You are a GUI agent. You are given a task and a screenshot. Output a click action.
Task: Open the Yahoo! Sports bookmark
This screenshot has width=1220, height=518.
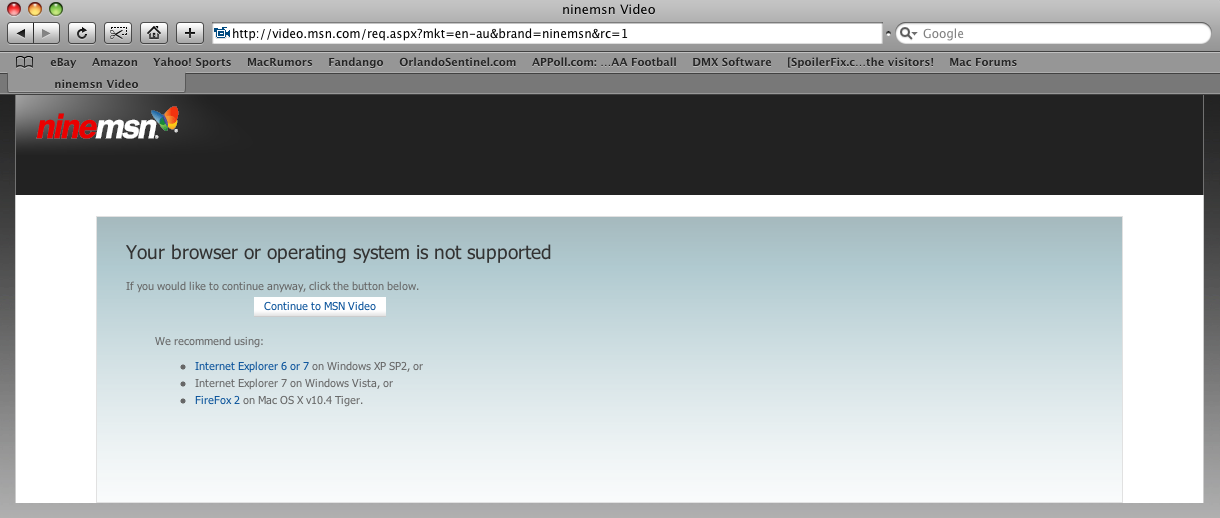pyautogui.click(x=192, y=62)
